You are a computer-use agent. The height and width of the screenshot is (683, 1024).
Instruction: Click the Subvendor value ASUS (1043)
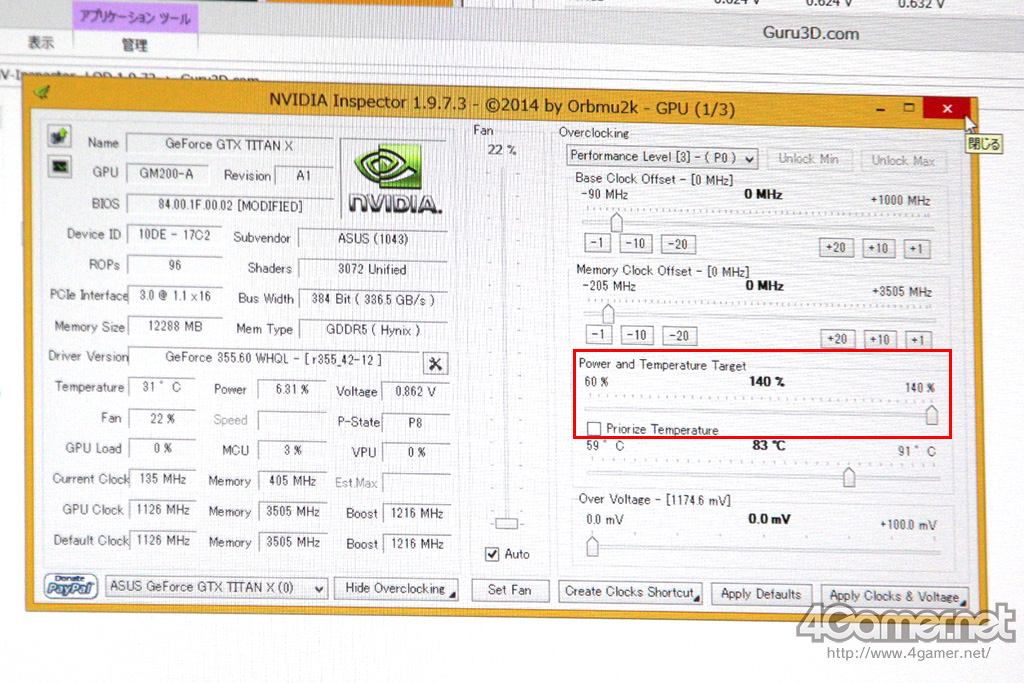372,239
